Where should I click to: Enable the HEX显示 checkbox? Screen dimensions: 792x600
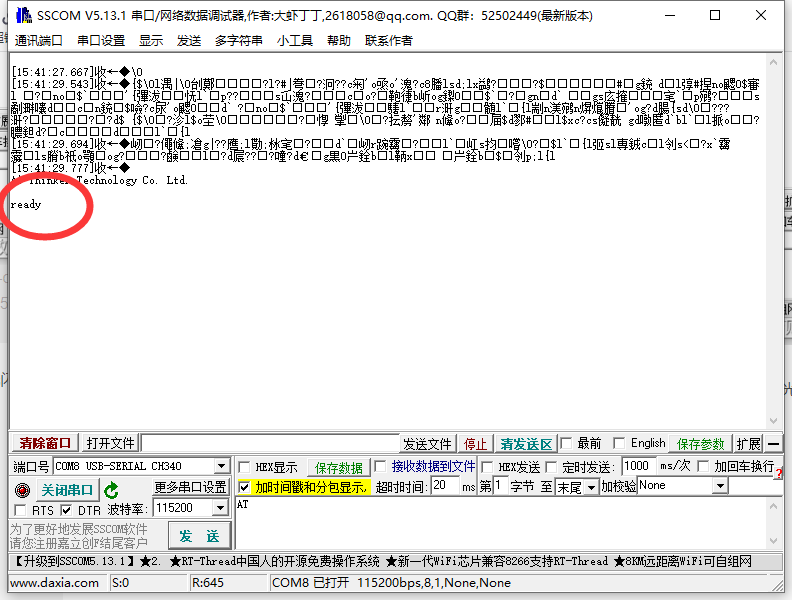(244, 467)
